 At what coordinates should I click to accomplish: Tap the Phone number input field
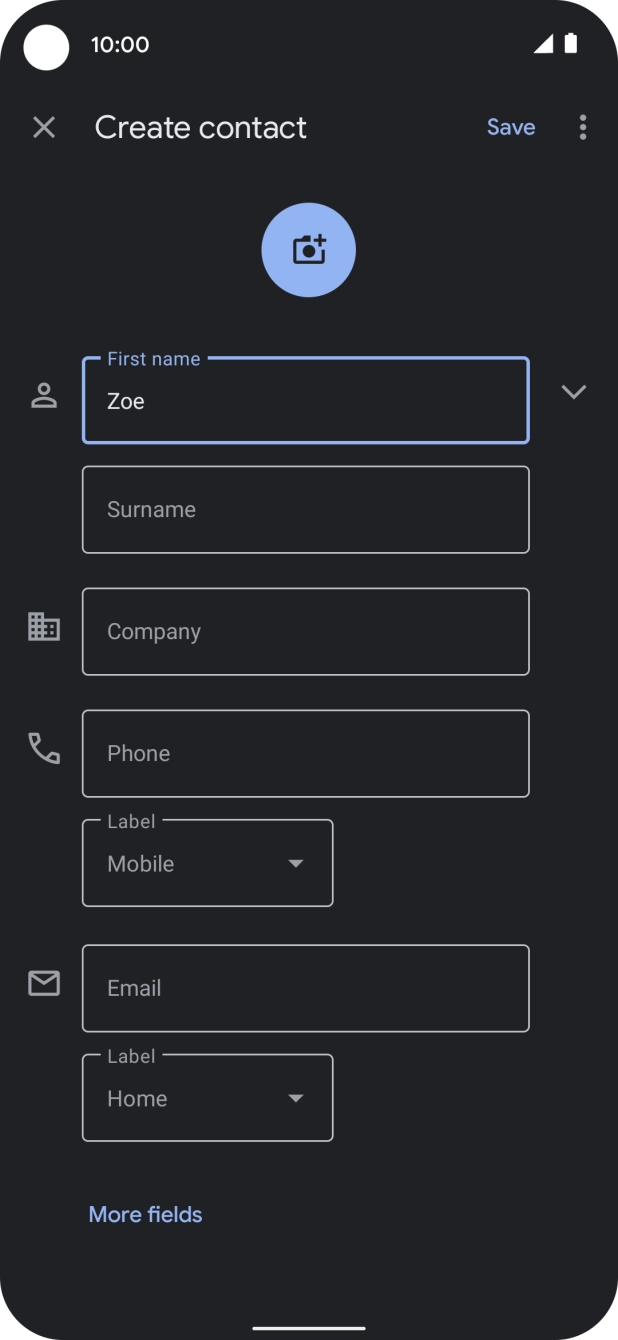coord(305,753)
